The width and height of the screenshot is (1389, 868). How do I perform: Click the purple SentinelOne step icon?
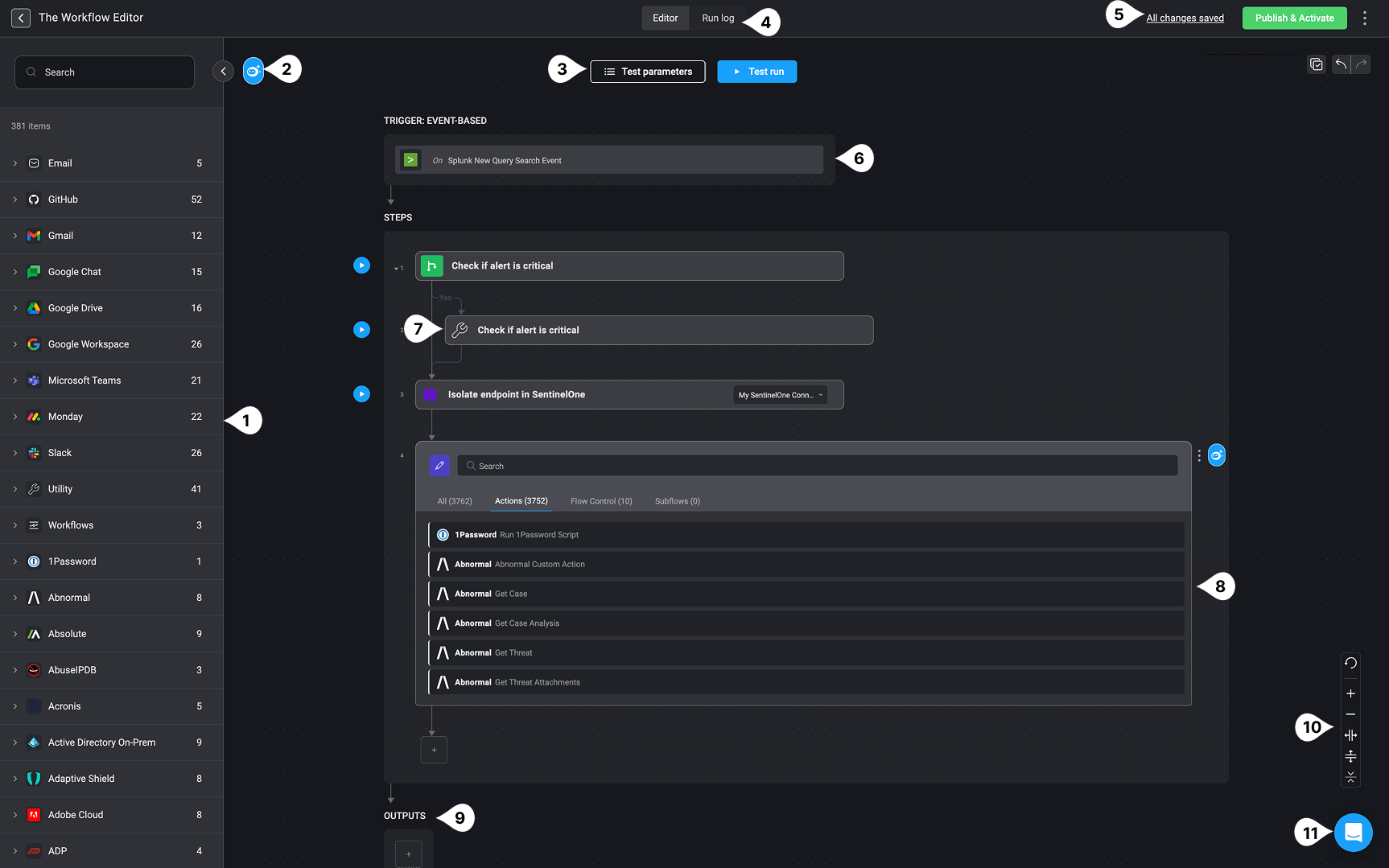tap(430, 394)
